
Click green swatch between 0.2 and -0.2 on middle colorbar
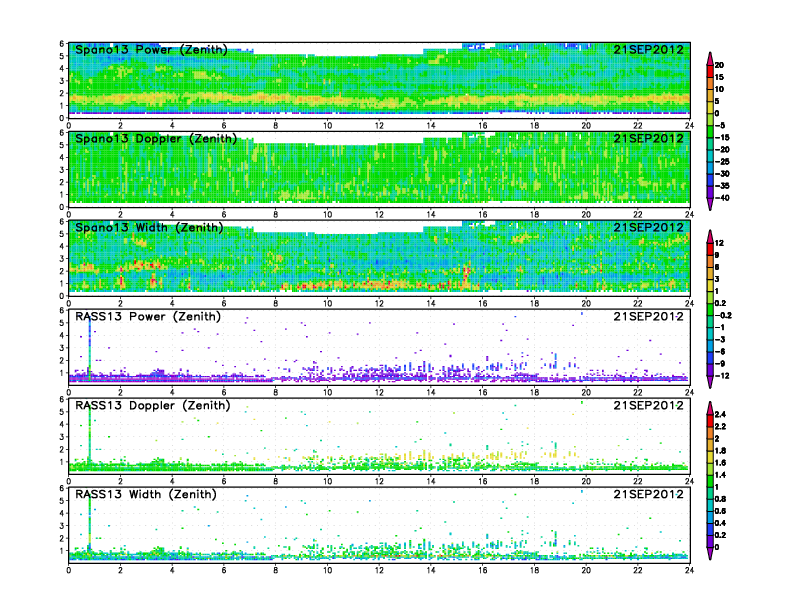click(x=710, y=310)
